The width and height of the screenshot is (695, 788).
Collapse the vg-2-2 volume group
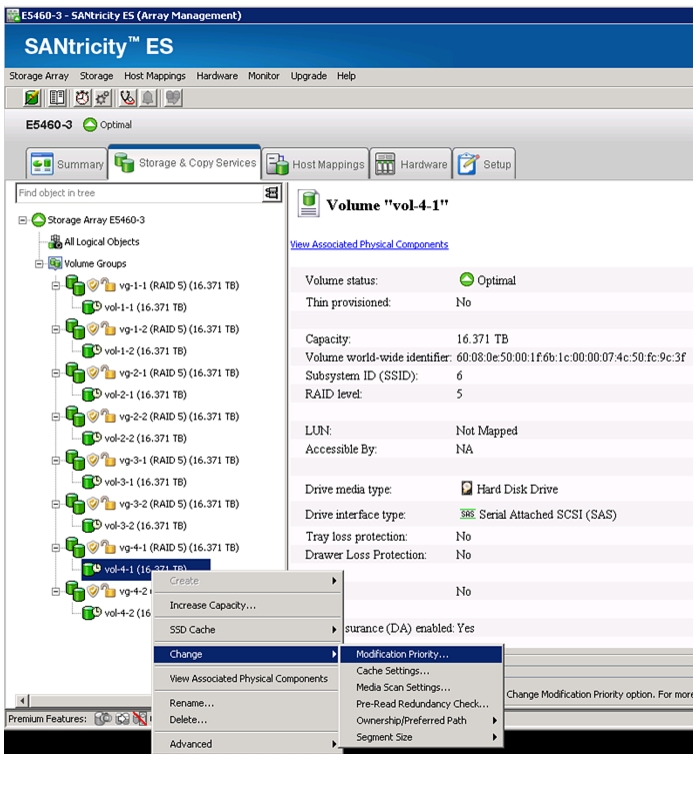56,417
